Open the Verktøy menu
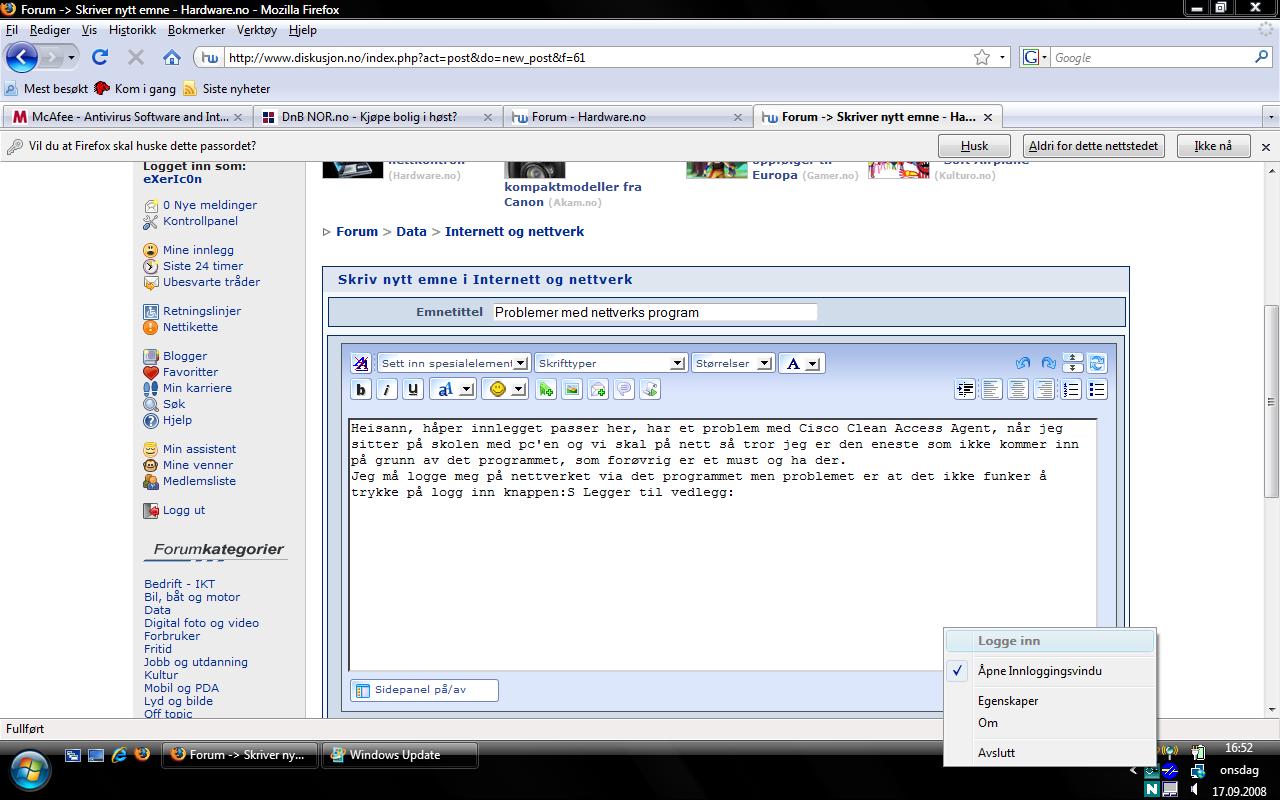 coord(257,30)
